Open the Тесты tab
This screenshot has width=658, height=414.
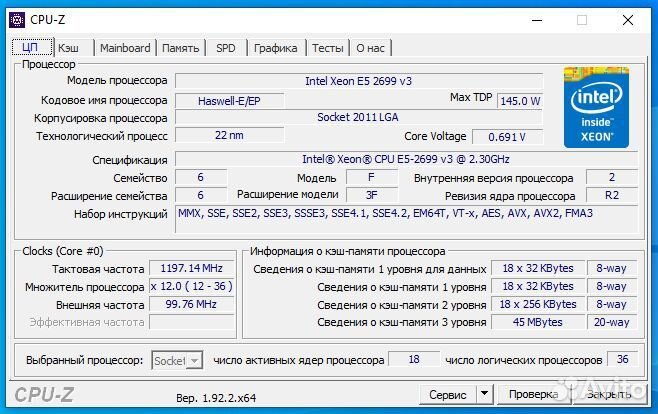(328, 48)
